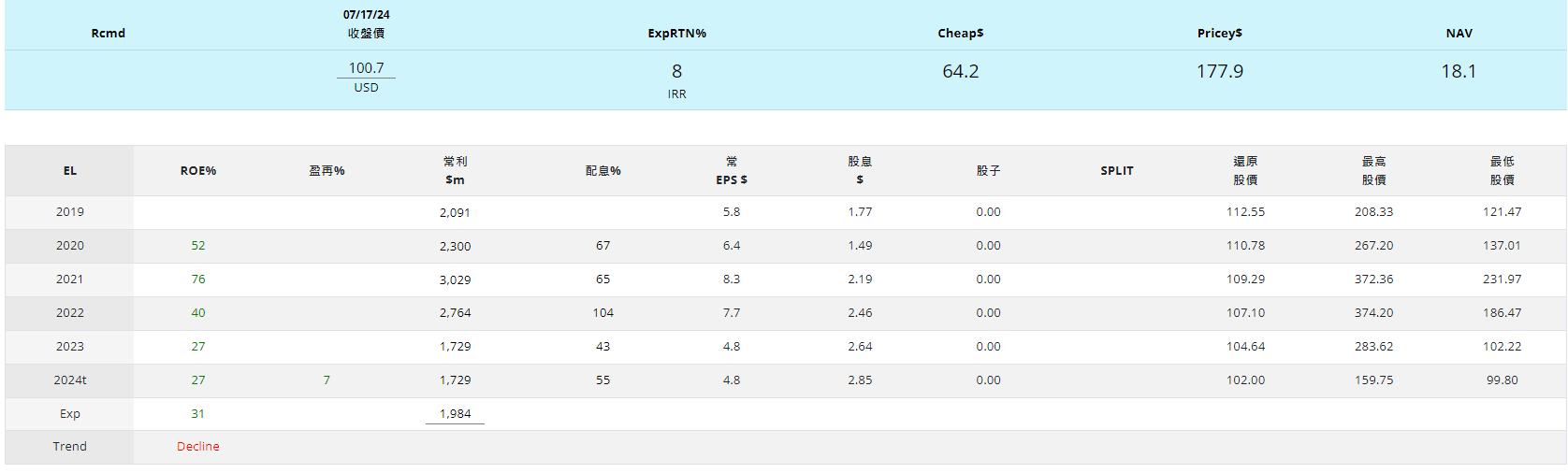Click profit 2,091 for 2019
Image resolution: width=1568 pixels, height=473 pixels.
[x=455, y=213]
